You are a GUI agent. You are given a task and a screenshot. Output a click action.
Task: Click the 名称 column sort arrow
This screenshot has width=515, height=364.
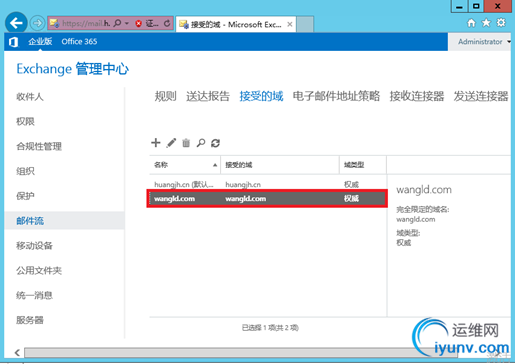215,165
